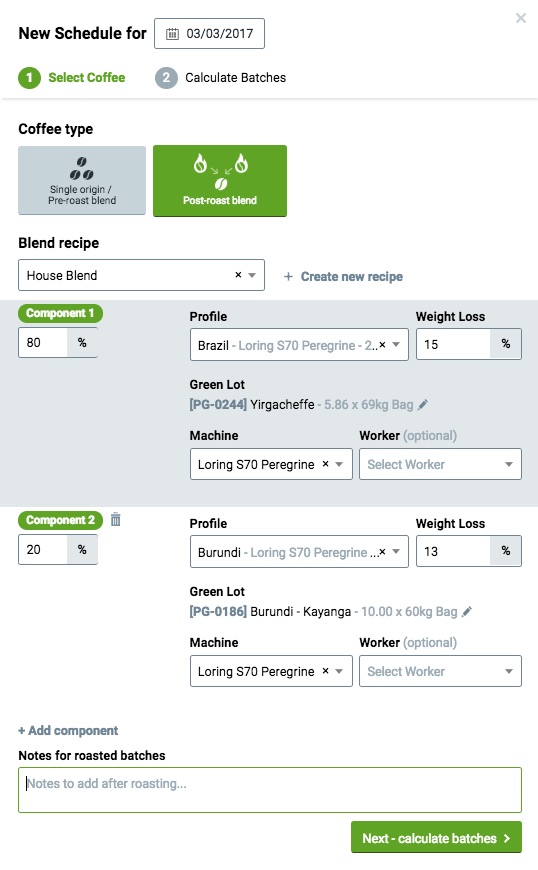Clear the Brazil profile selection
Viewport: 538px width, 870px height.
pos(382,345)
